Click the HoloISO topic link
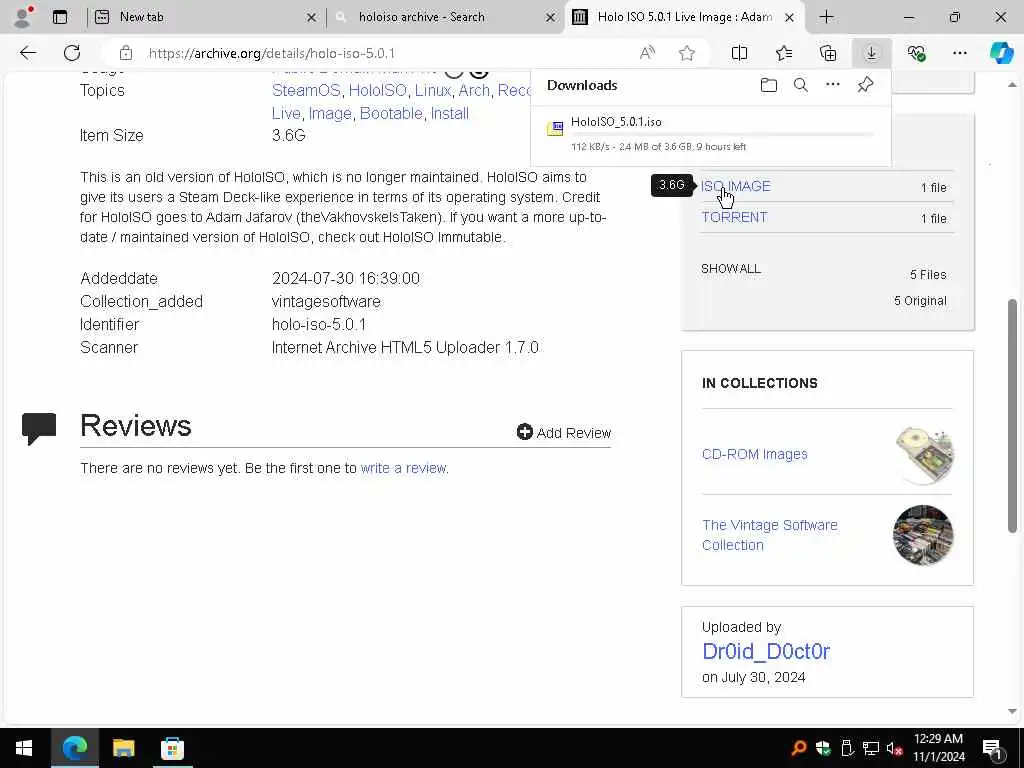The image size is (1024, 768). point(377,90)
